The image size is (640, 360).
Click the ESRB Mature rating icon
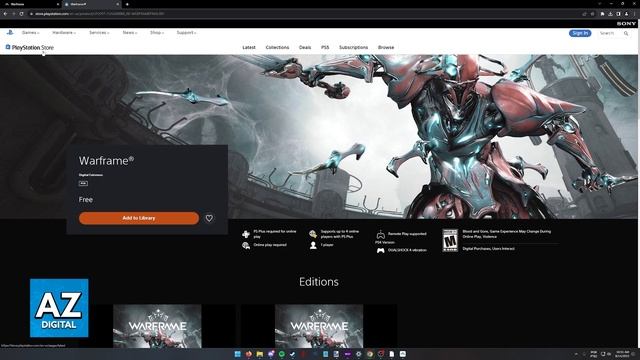point(450,240)
